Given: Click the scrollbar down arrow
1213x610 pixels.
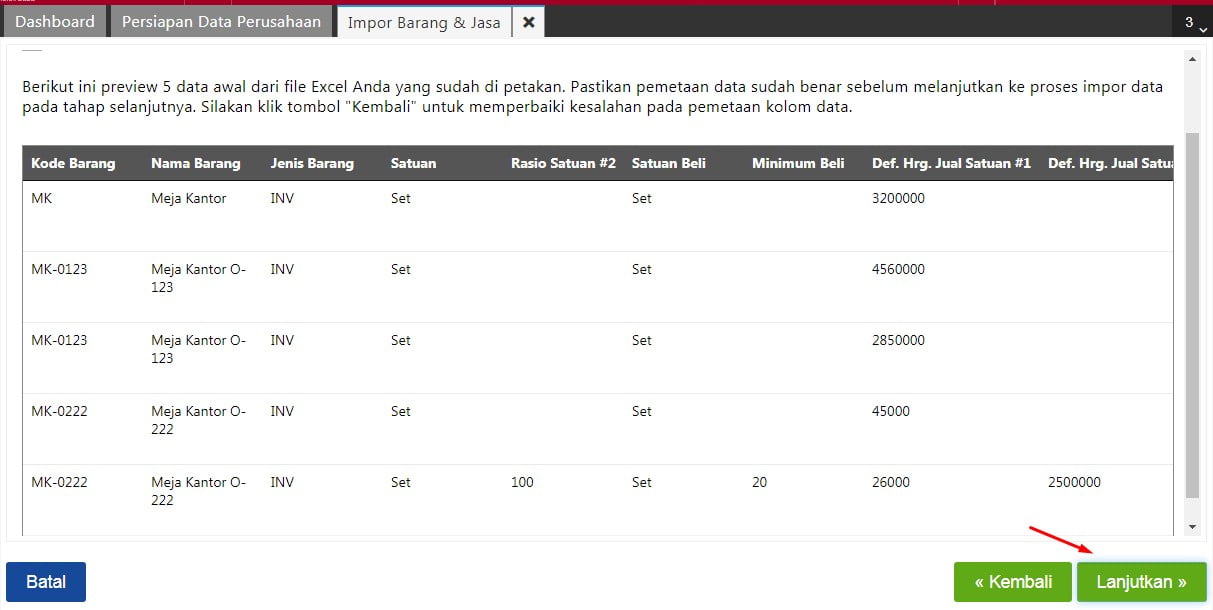Looking at the screenshot, I should [x=1192, y=527].
